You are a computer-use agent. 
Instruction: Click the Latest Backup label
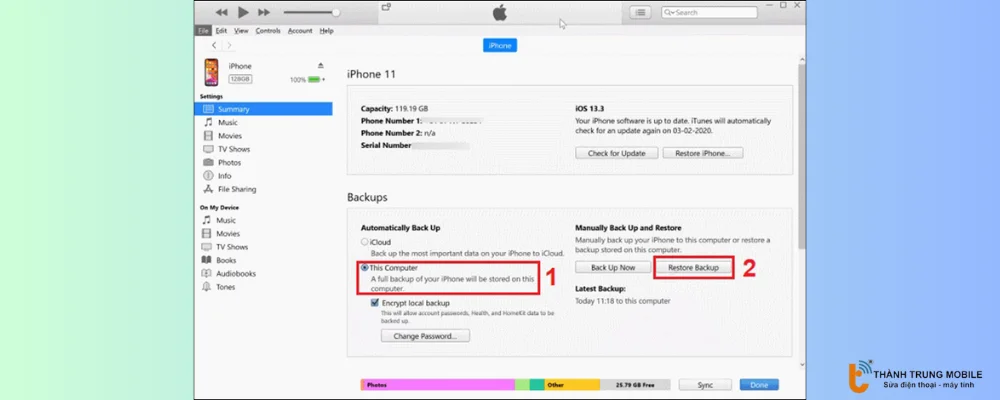click(x=600, y=289)
